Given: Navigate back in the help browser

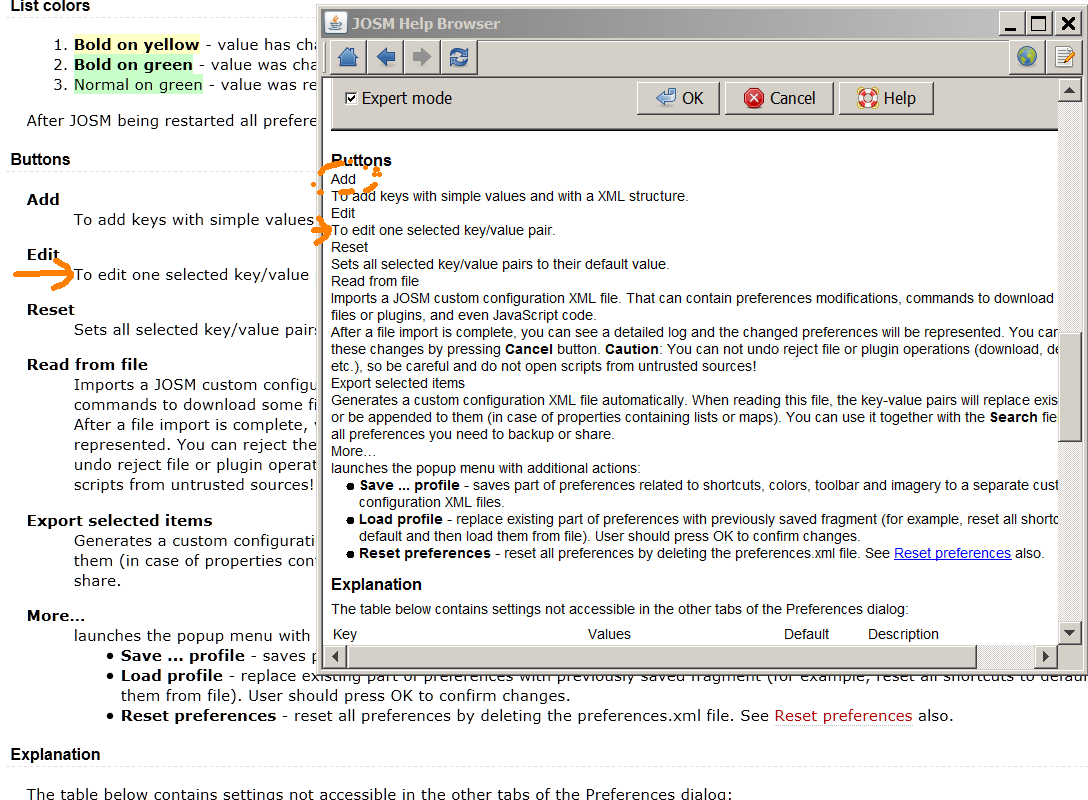Looking at the screenshot, I should click(x=386, y=57).
